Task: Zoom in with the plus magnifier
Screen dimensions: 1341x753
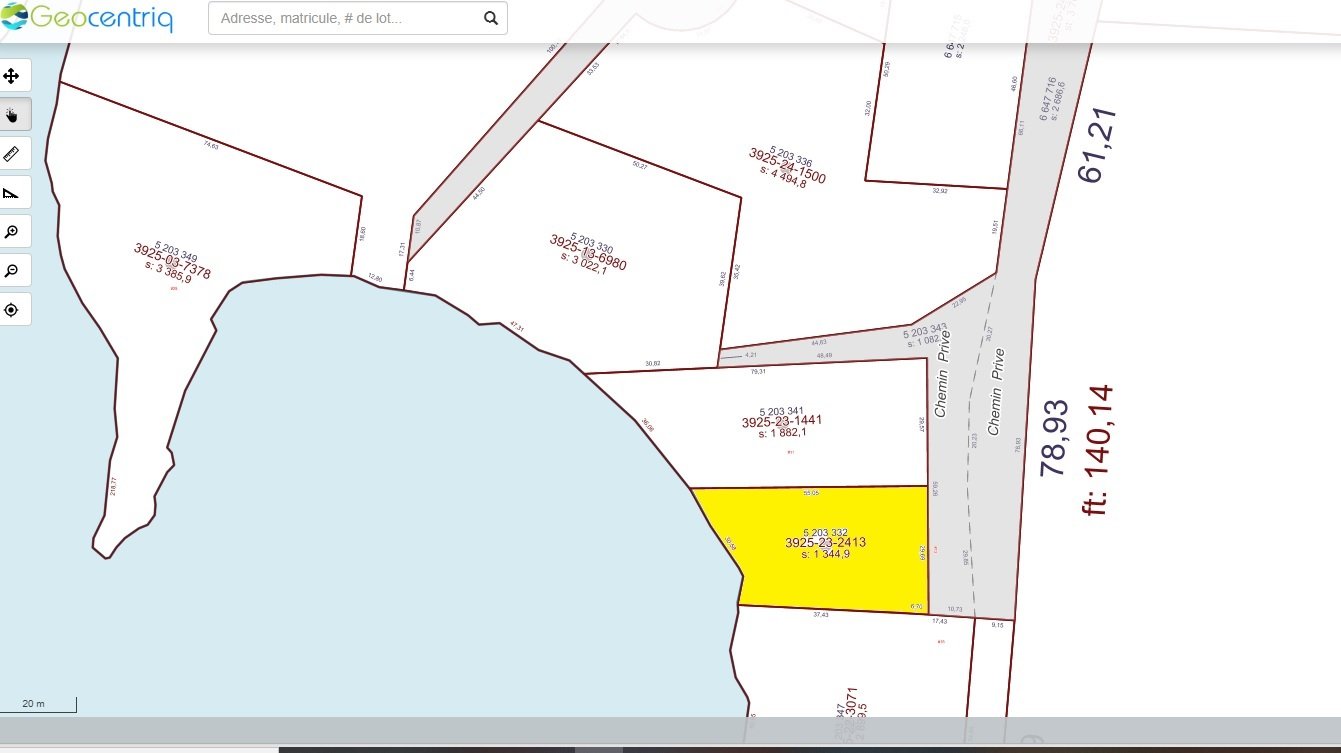Action: pyautogui.click(x=12, y=231)
